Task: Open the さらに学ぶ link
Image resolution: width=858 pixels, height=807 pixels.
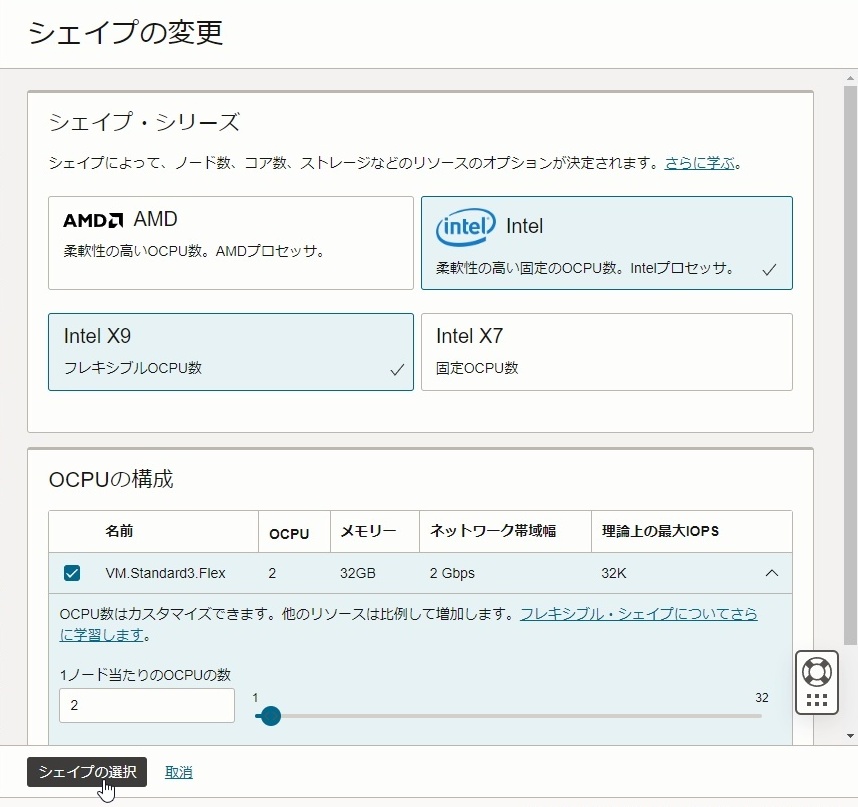Action: (x=699, y=161)
